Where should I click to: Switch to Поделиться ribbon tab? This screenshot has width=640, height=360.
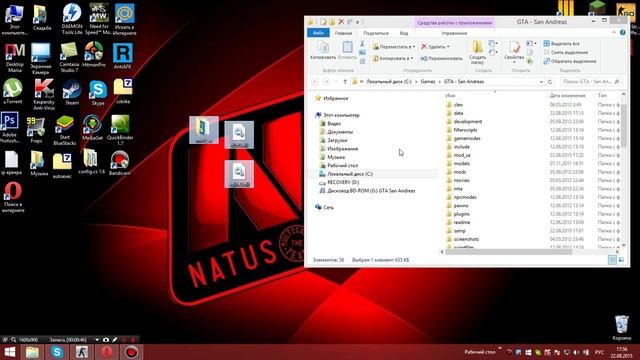tap(376, 33)
